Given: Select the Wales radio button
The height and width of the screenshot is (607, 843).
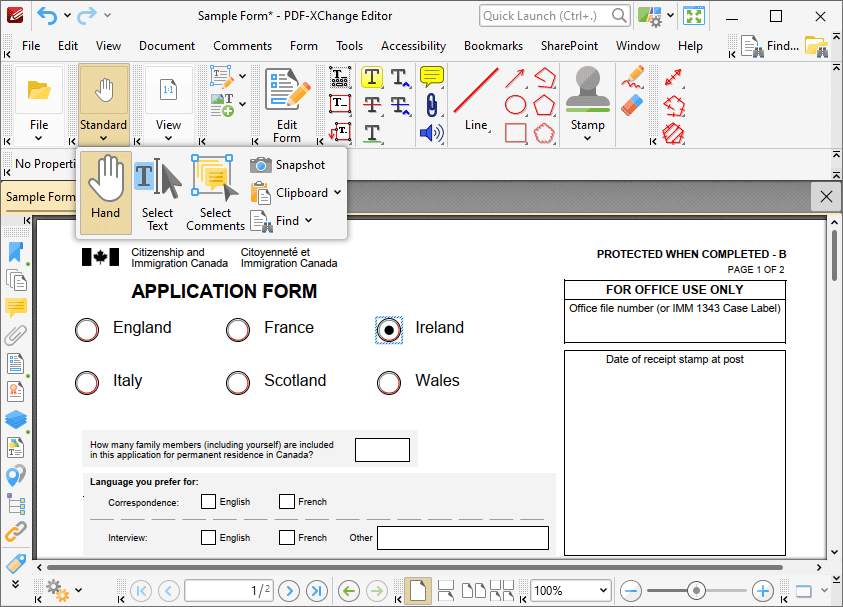Looking at the screenshot, I should 389,383.
